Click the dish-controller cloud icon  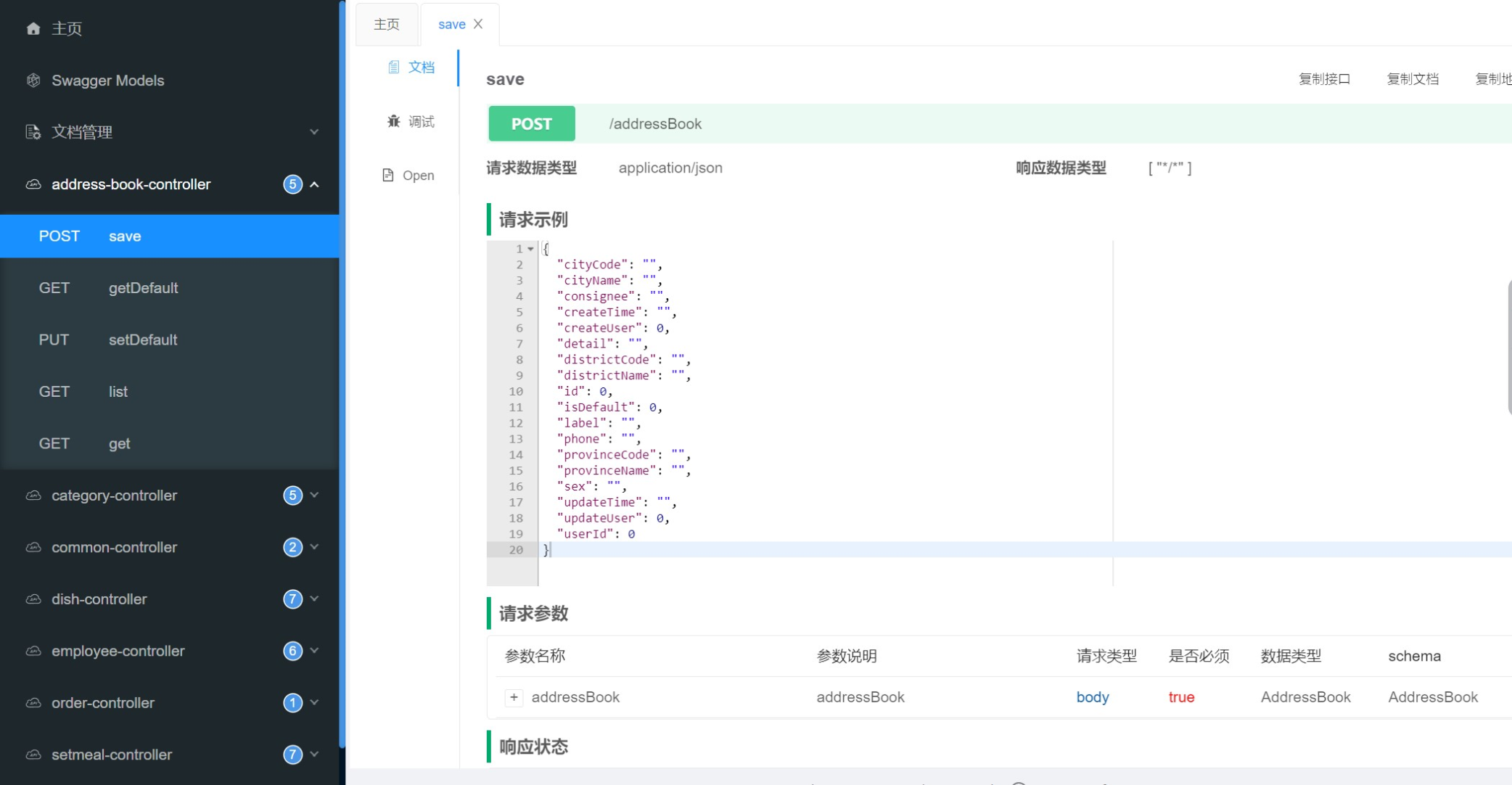(33, 599)
